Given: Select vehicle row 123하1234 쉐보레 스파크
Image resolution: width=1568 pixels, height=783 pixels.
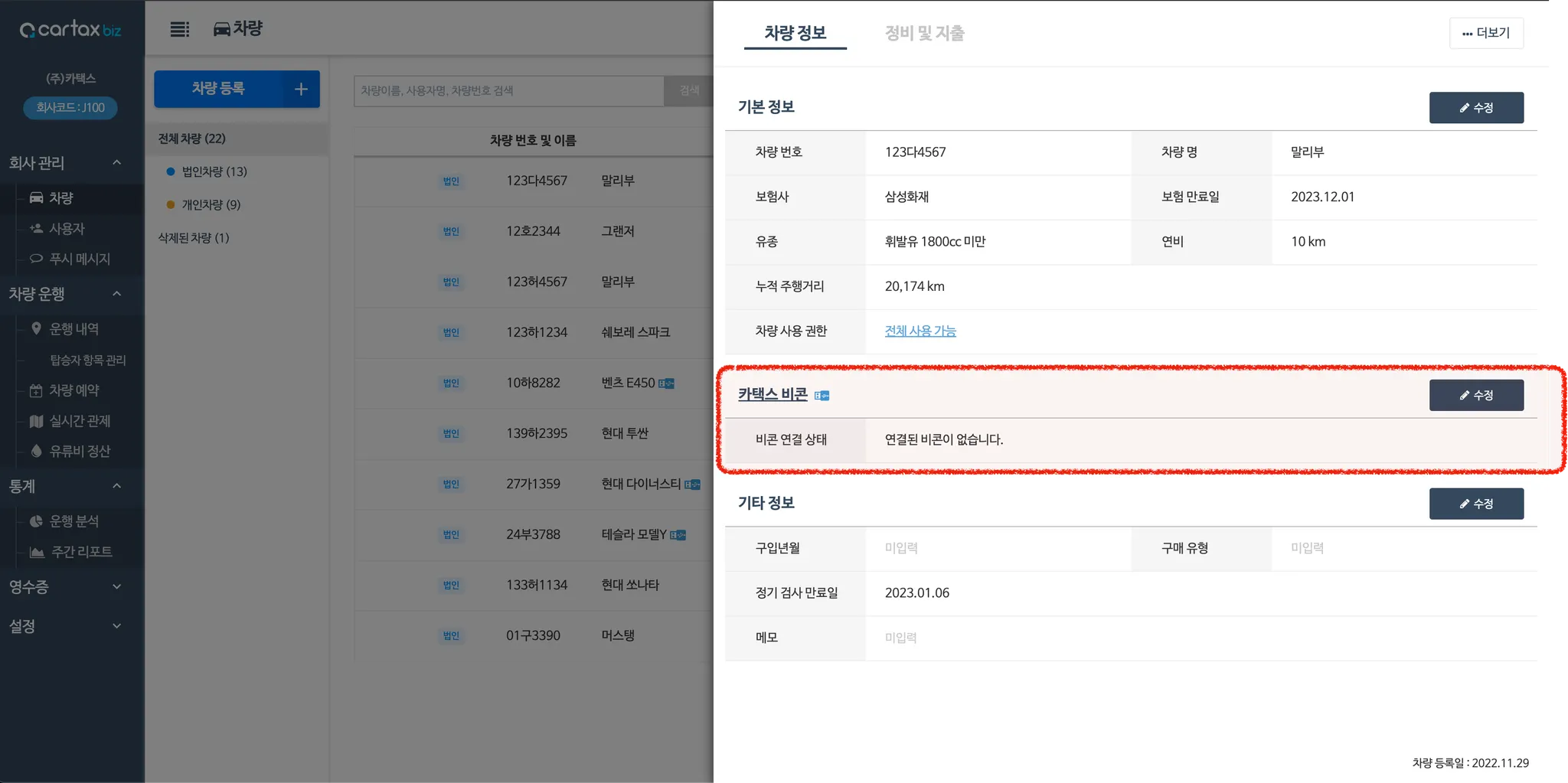Looking at the screenshot, I should [534, 332].
